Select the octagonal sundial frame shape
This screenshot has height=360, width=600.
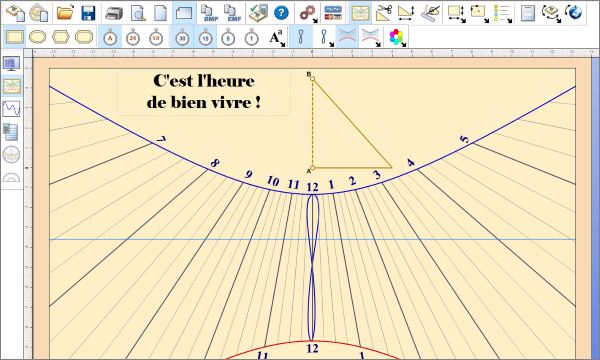point(84,37)
